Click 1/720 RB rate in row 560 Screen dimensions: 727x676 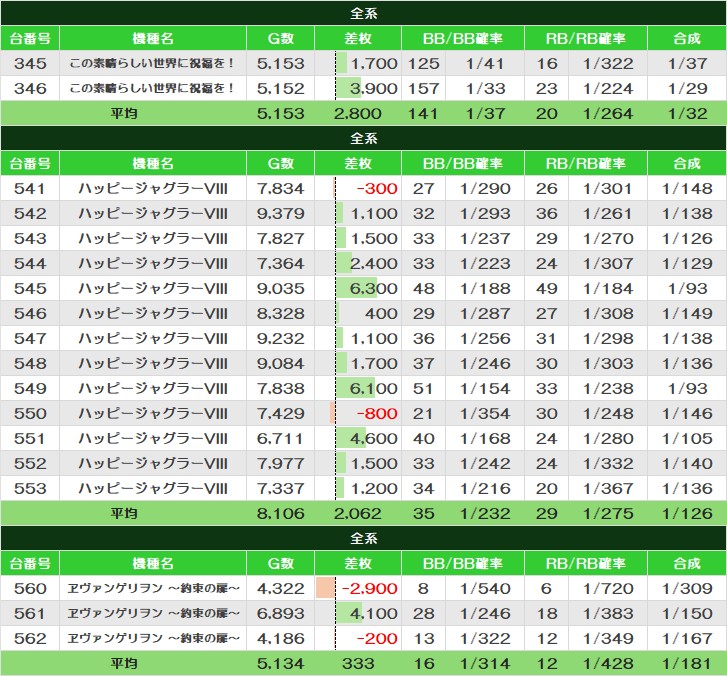(608, 588)
